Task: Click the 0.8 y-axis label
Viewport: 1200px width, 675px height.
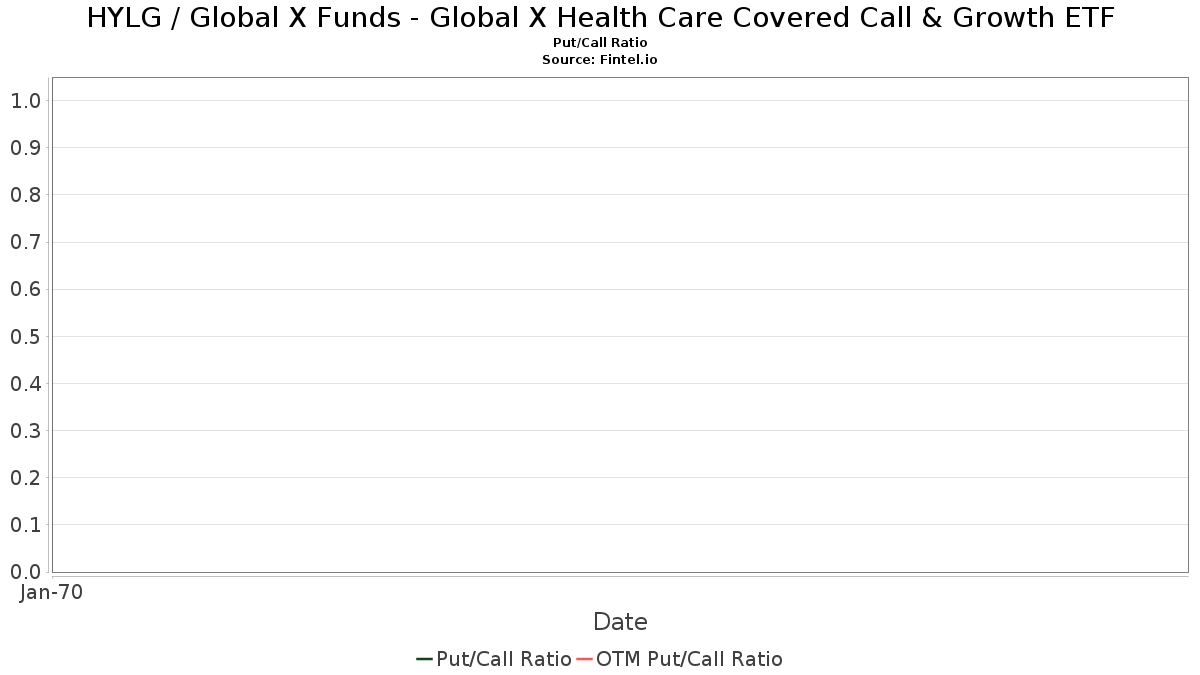Action: pos(25,195)
